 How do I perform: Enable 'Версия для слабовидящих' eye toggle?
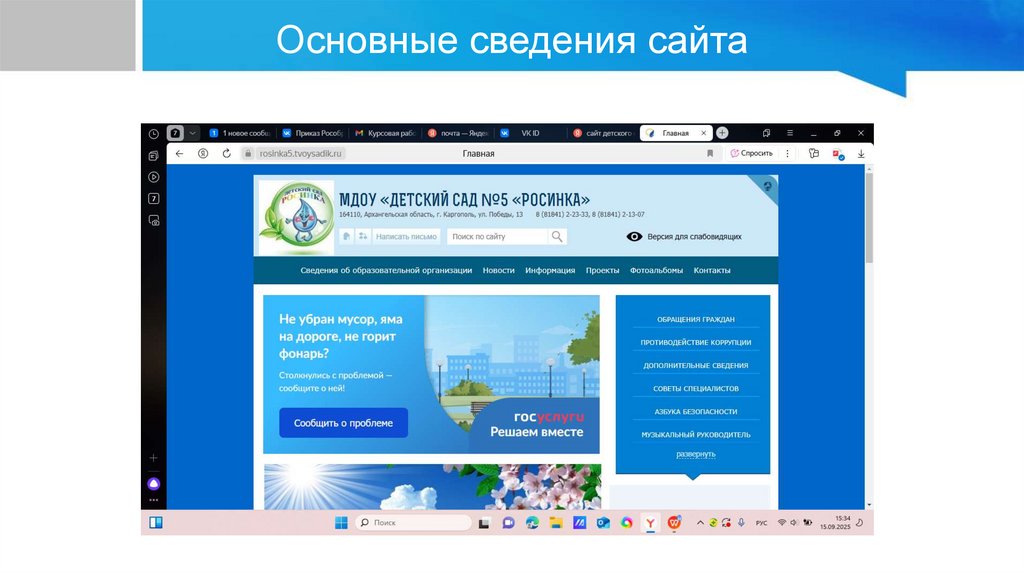(x=684, y=236)
